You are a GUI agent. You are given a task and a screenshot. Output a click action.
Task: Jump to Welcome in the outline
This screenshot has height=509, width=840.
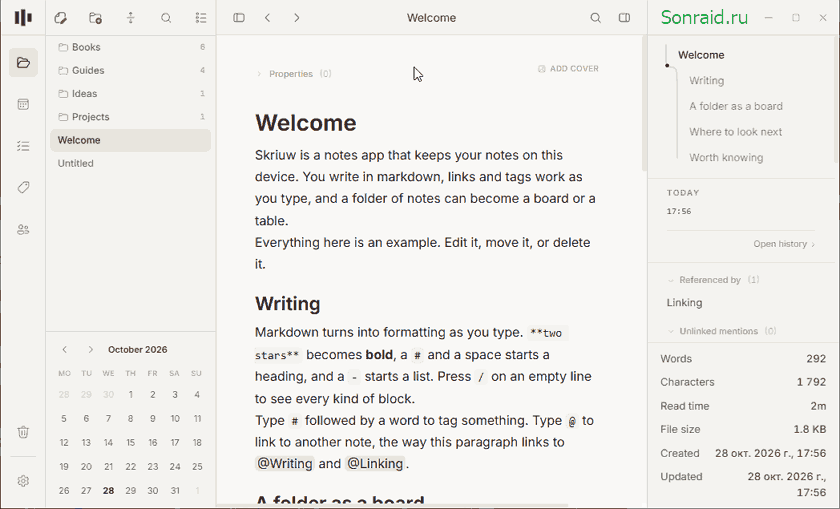click(x=701, y=55)
